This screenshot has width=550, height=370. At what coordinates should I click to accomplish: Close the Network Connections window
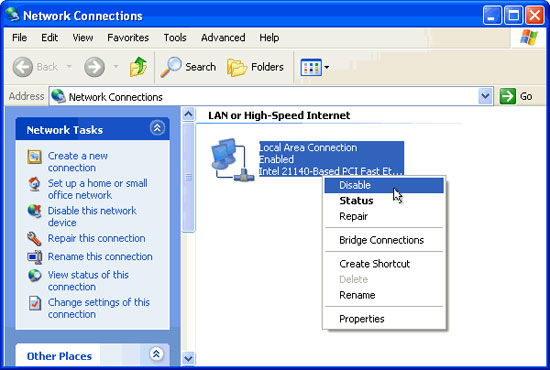(535, 15)
